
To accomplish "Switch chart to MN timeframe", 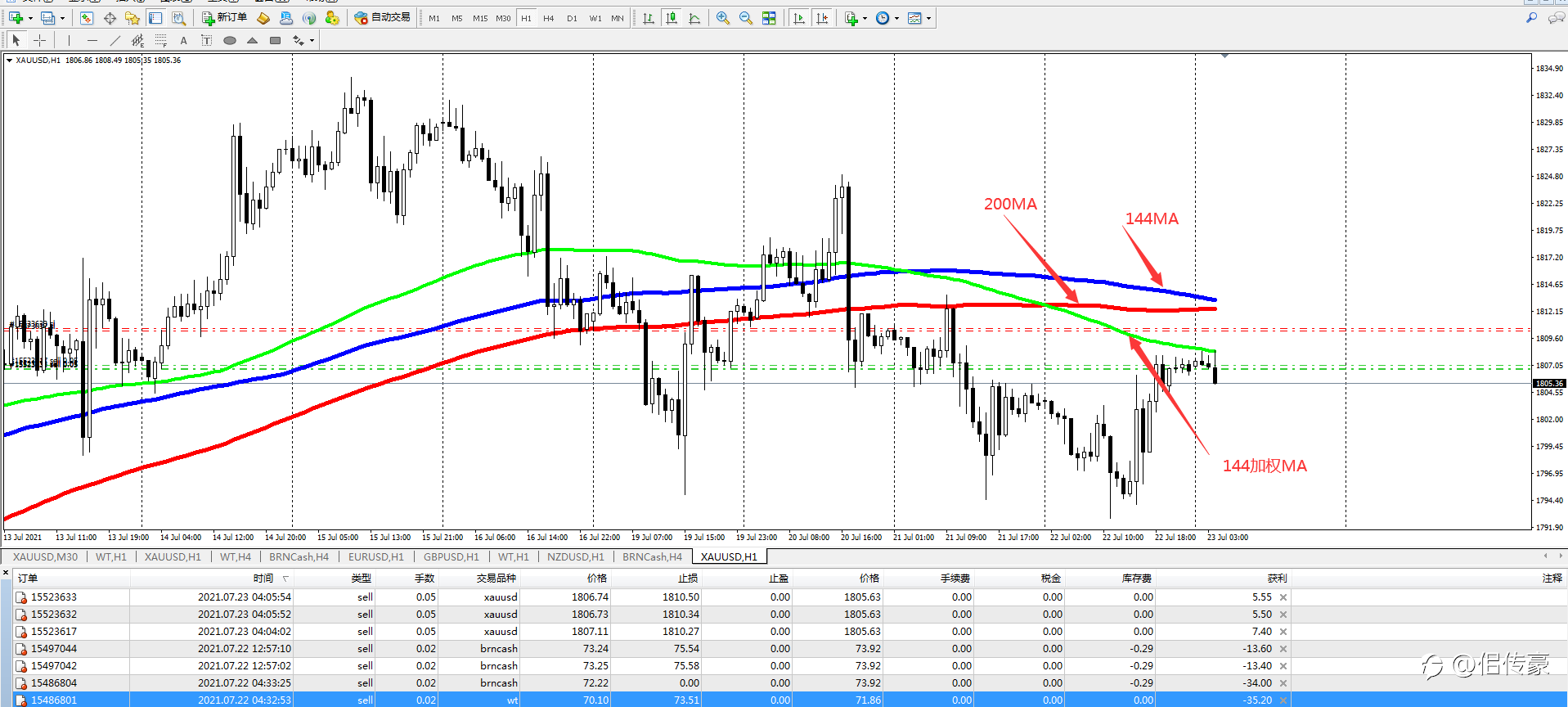I will click(618, 18).
